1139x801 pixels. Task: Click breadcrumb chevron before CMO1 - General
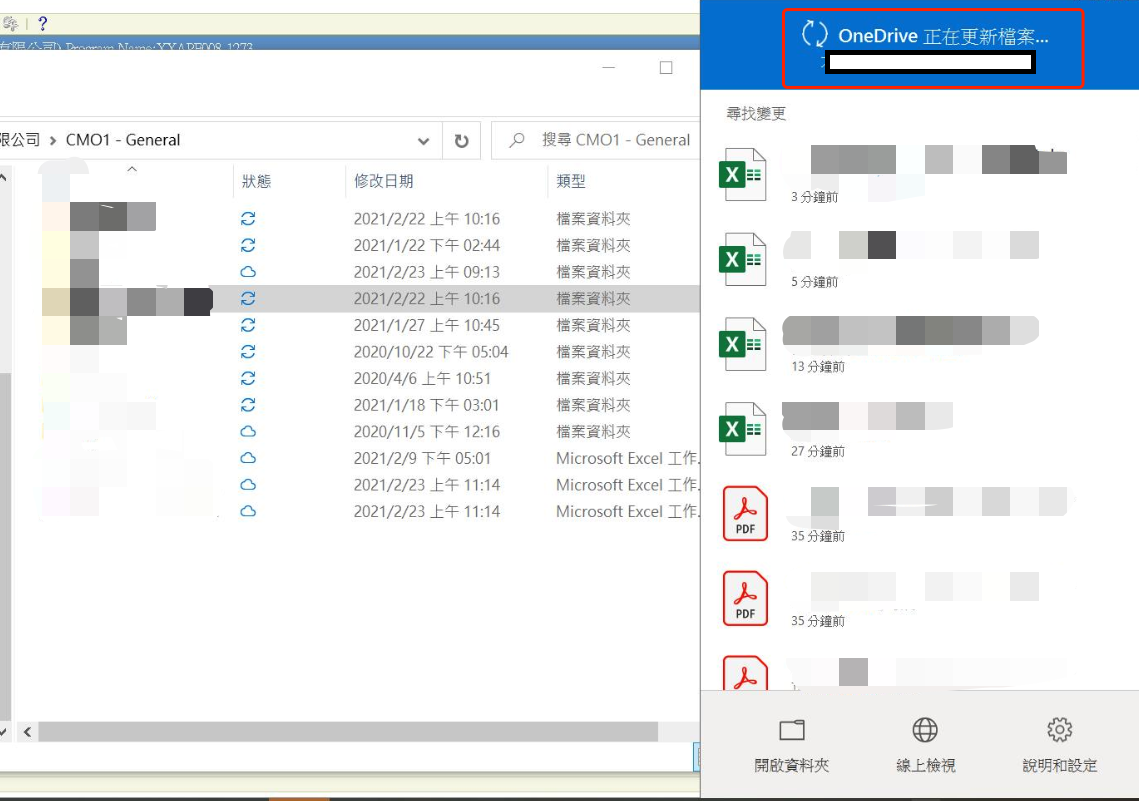click(53, 141)
